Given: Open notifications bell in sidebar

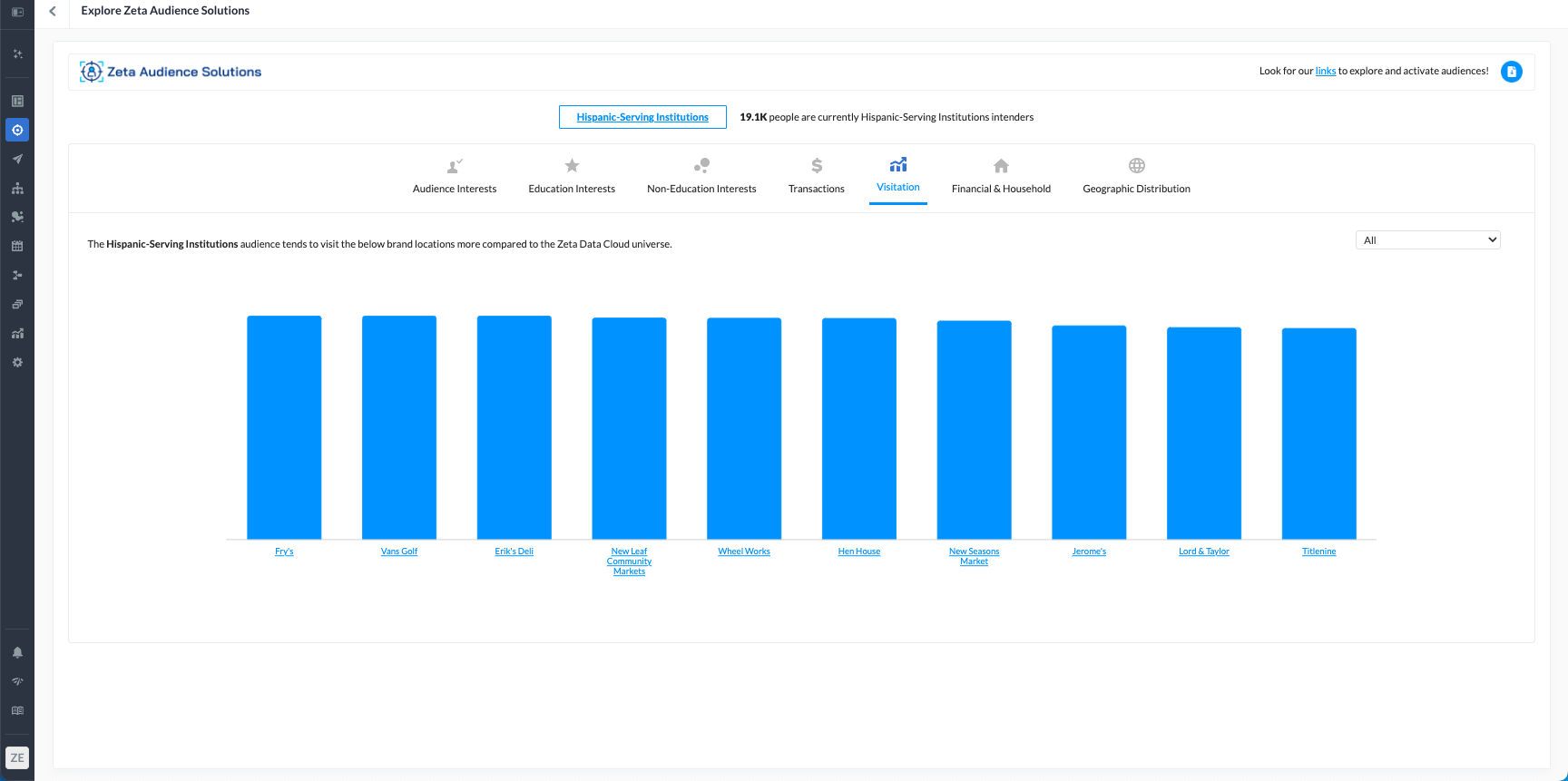Looking at the screenshot, I should [17, 652].
